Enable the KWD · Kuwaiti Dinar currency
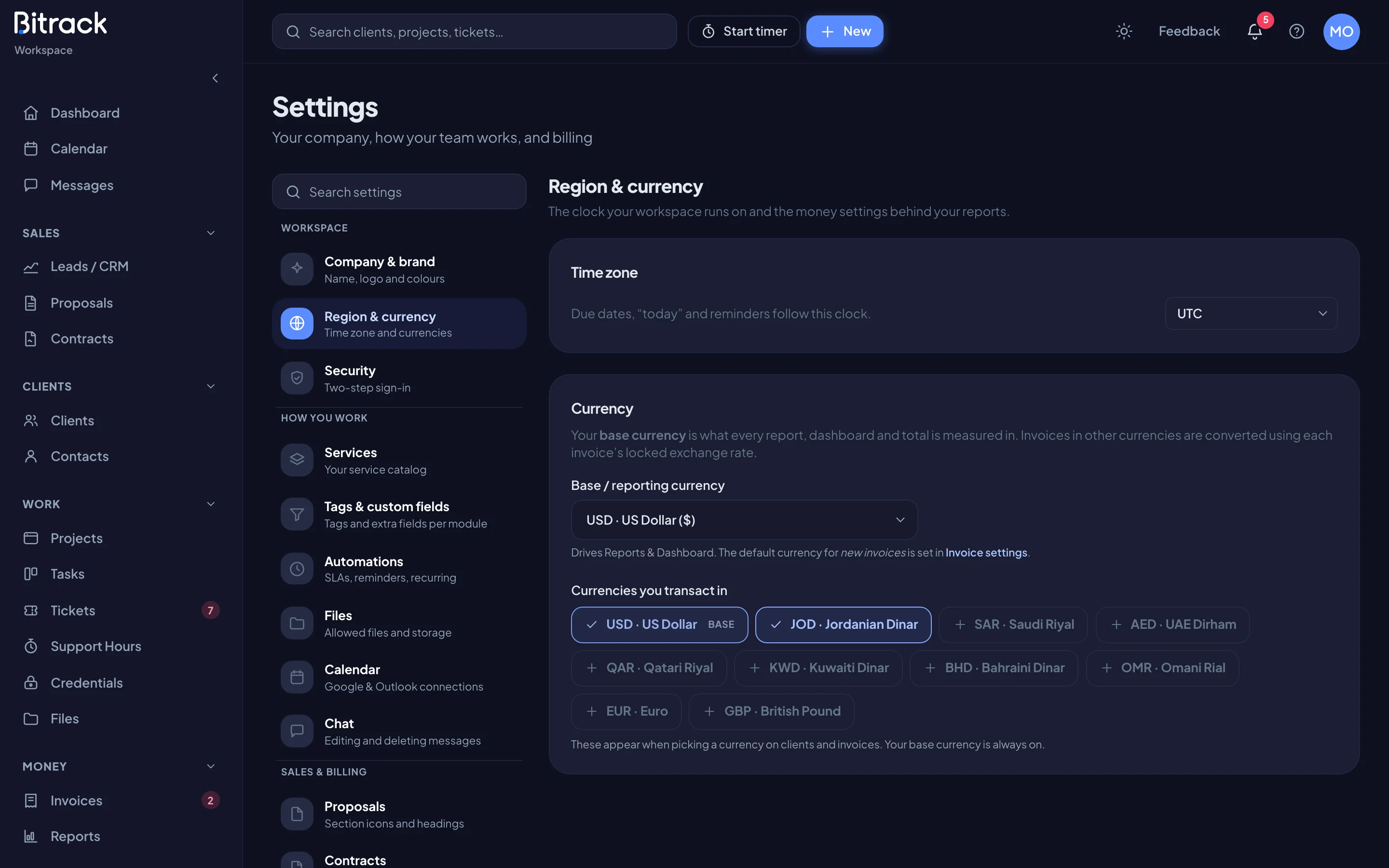 point(818,668)
